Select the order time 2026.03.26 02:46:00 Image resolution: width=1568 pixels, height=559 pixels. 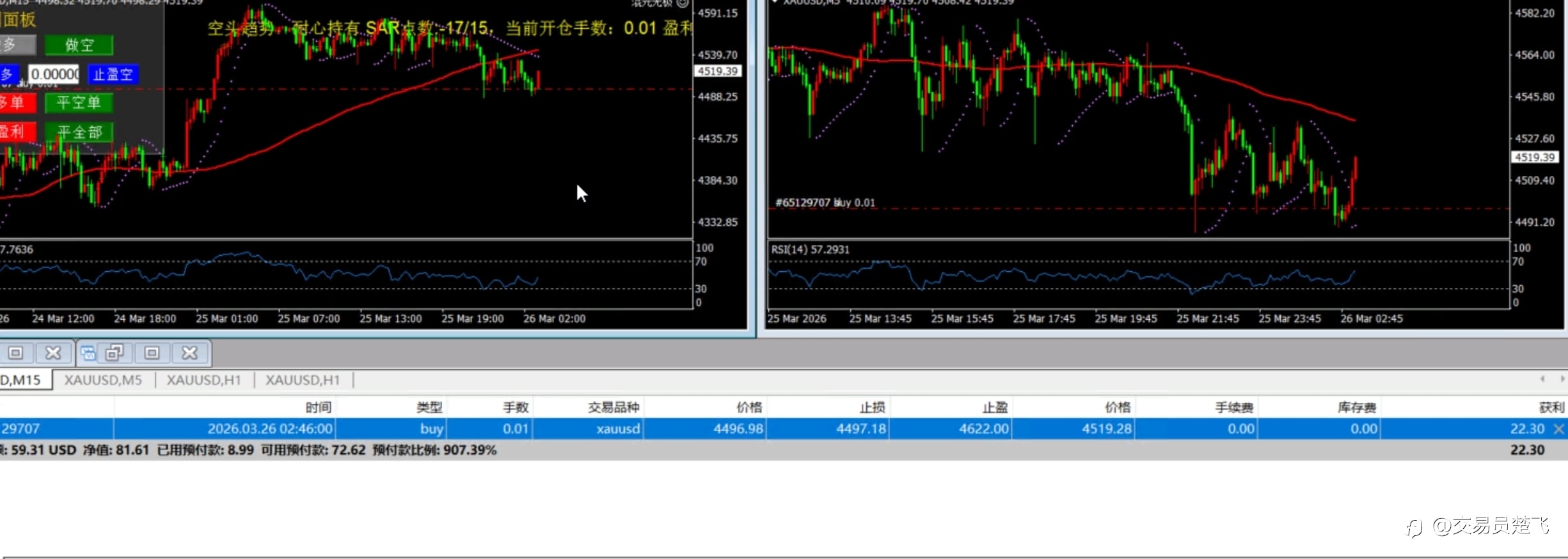[x=270, y=429]
